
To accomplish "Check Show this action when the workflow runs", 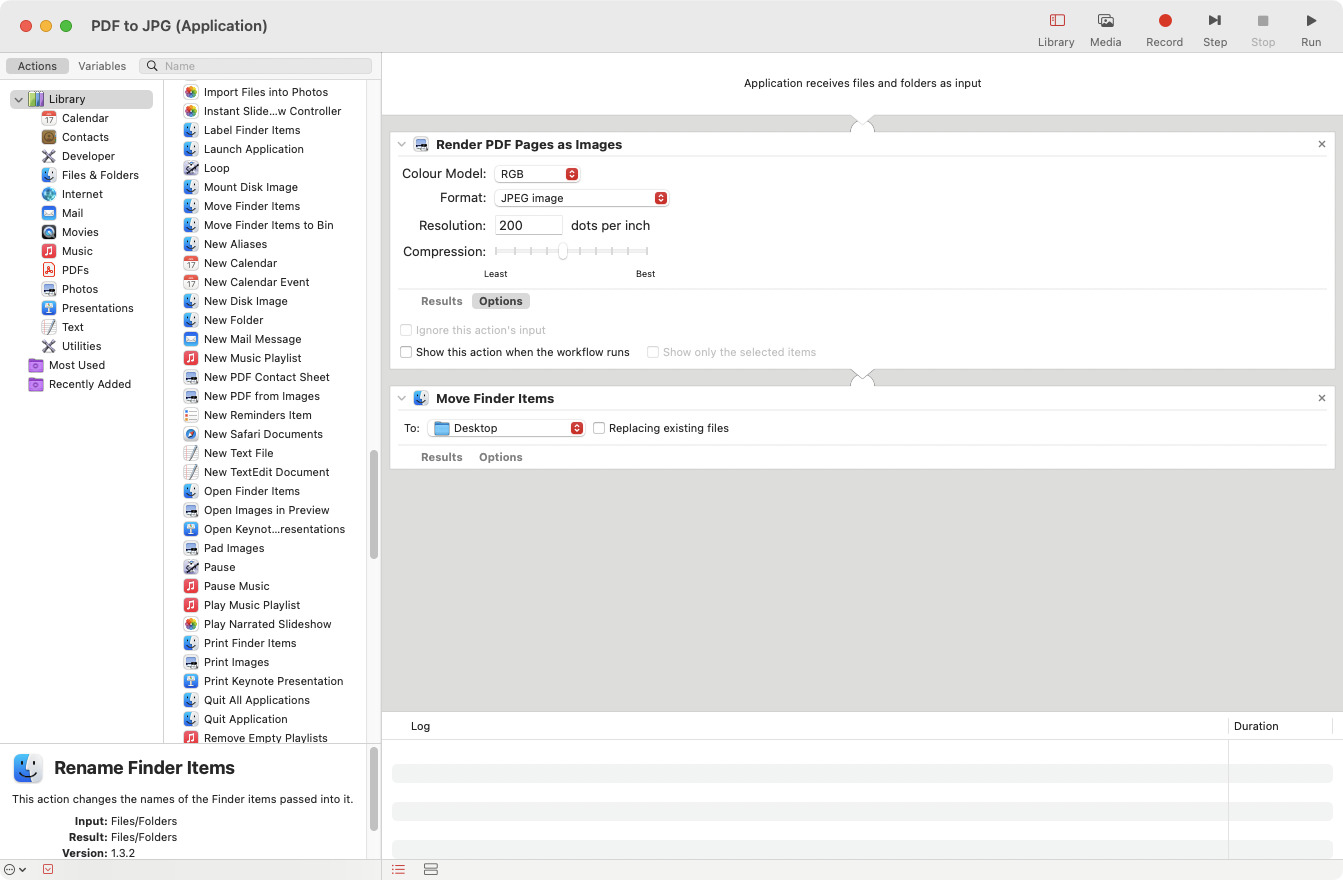I will [x=406, y=352].
